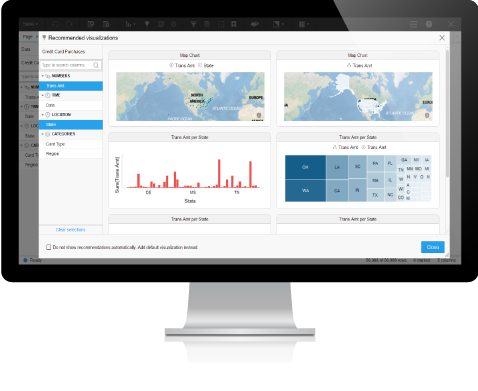
Task: Click the filter funnel icon in toolbar
Action: tap(193, 24)
